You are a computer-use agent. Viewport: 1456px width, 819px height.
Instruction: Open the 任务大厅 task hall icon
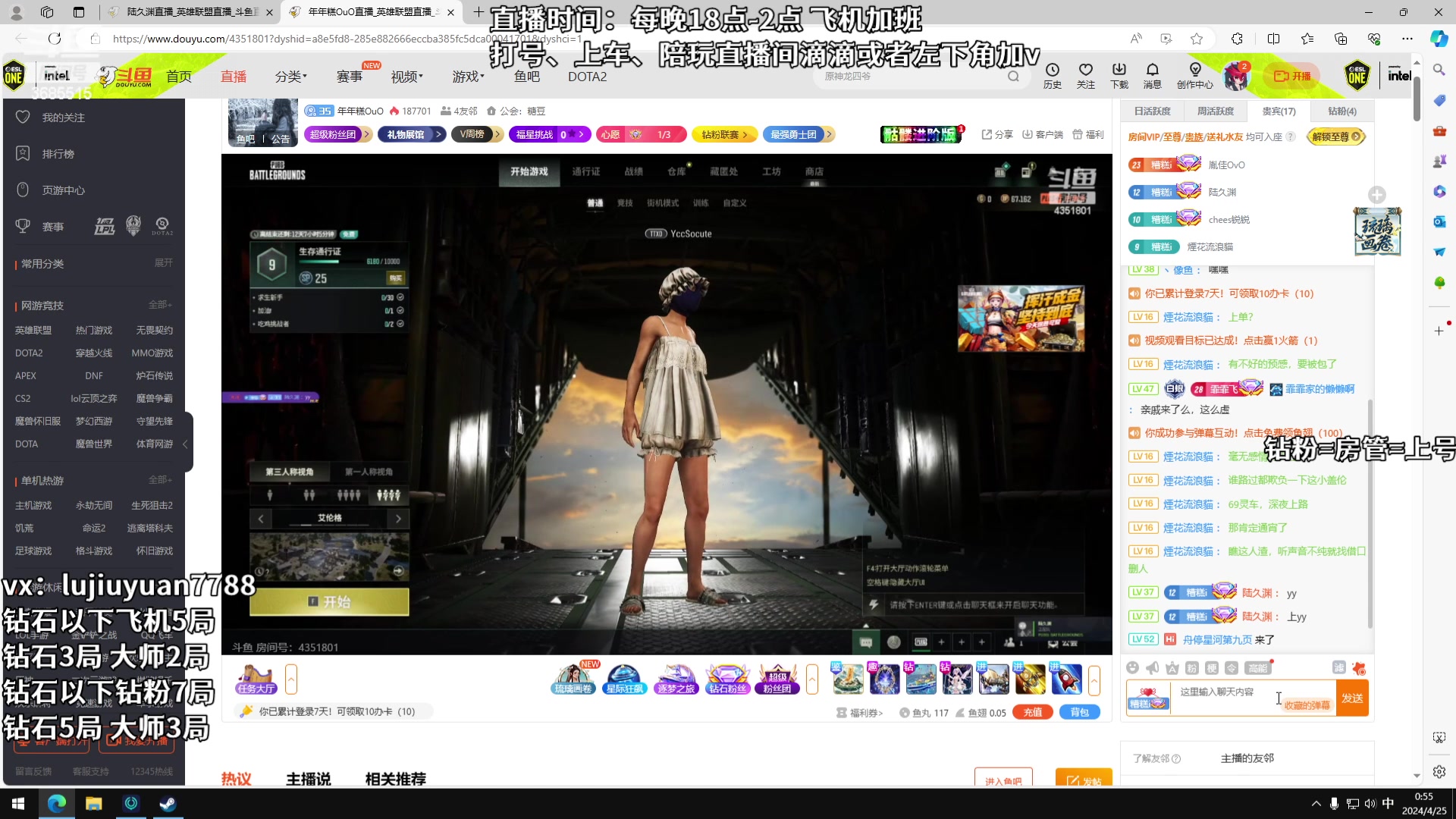tap(256, 679)
